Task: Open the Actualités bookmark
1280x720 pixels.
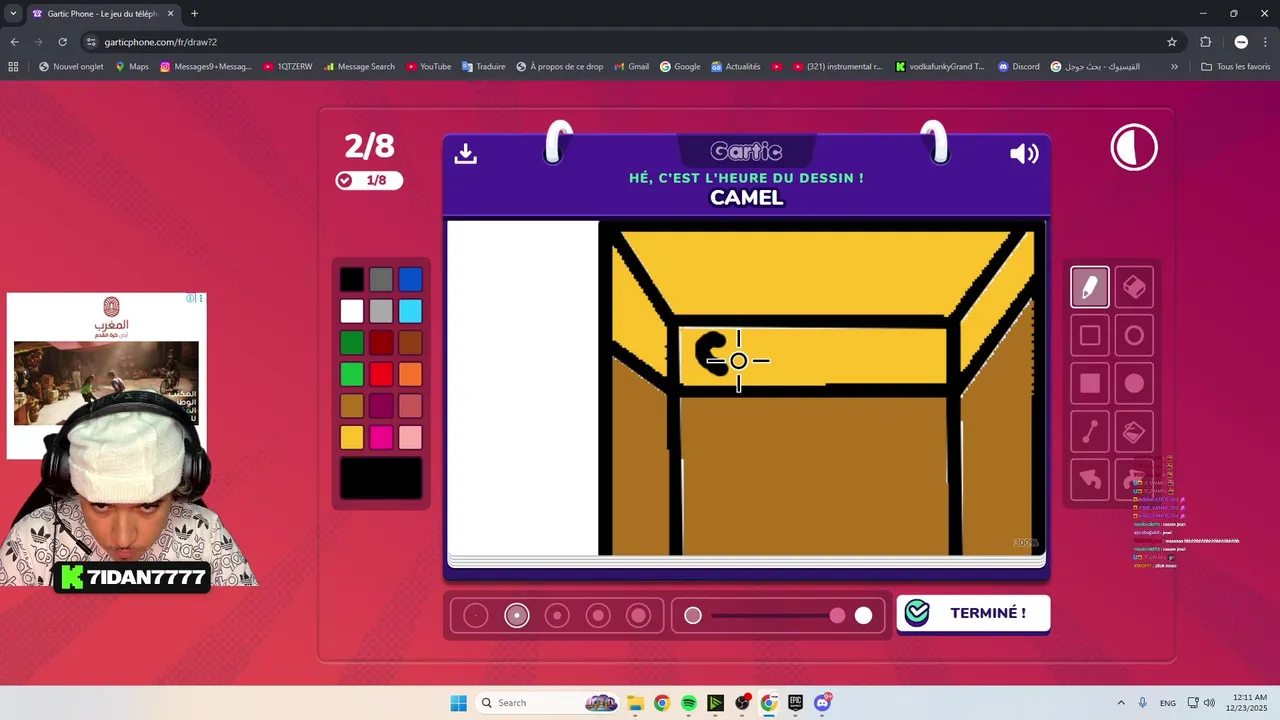Action: (735, 67)
